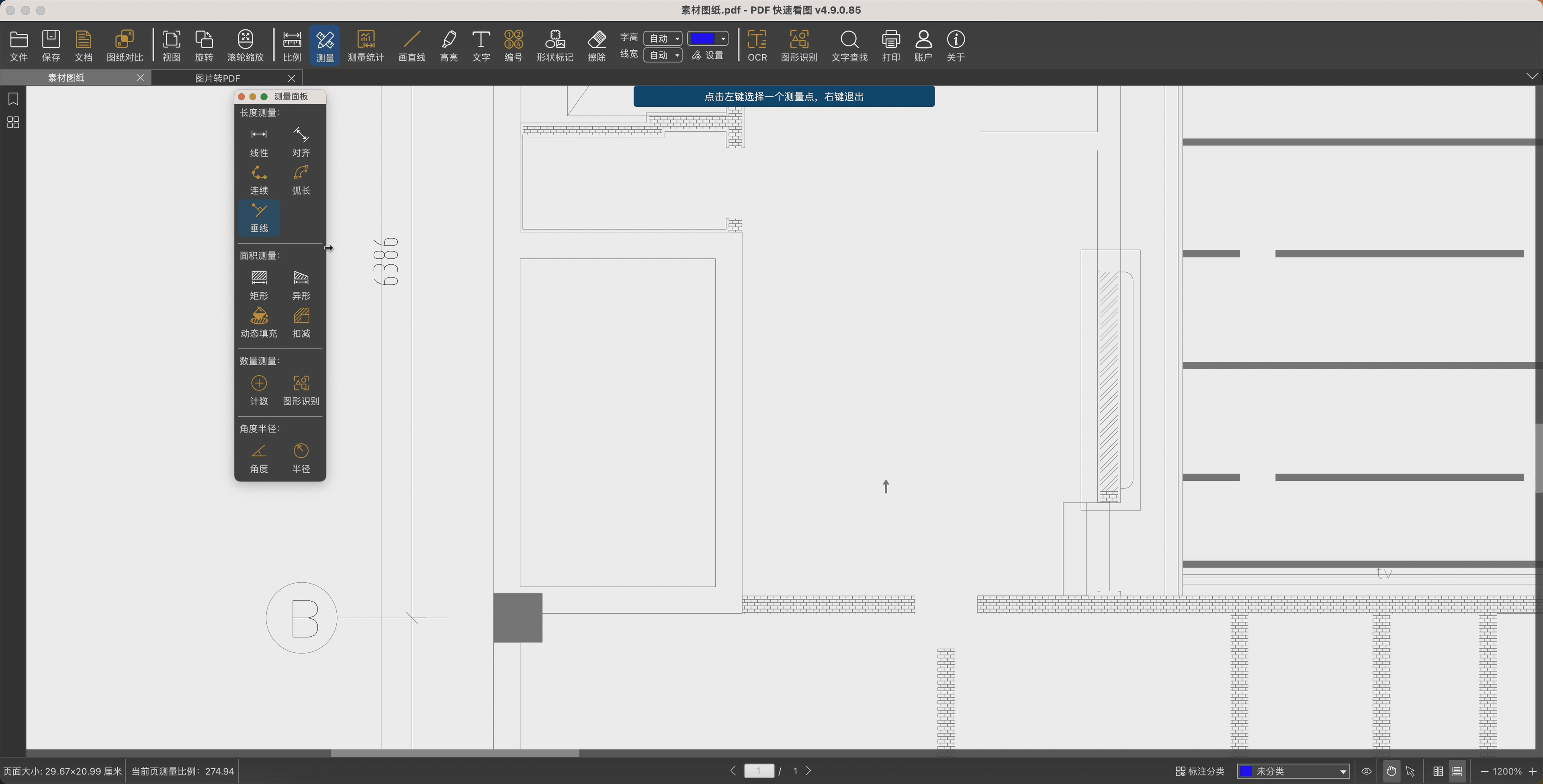Click the blue annotation color swatch
1543x784 pixels.
[703, 38]
